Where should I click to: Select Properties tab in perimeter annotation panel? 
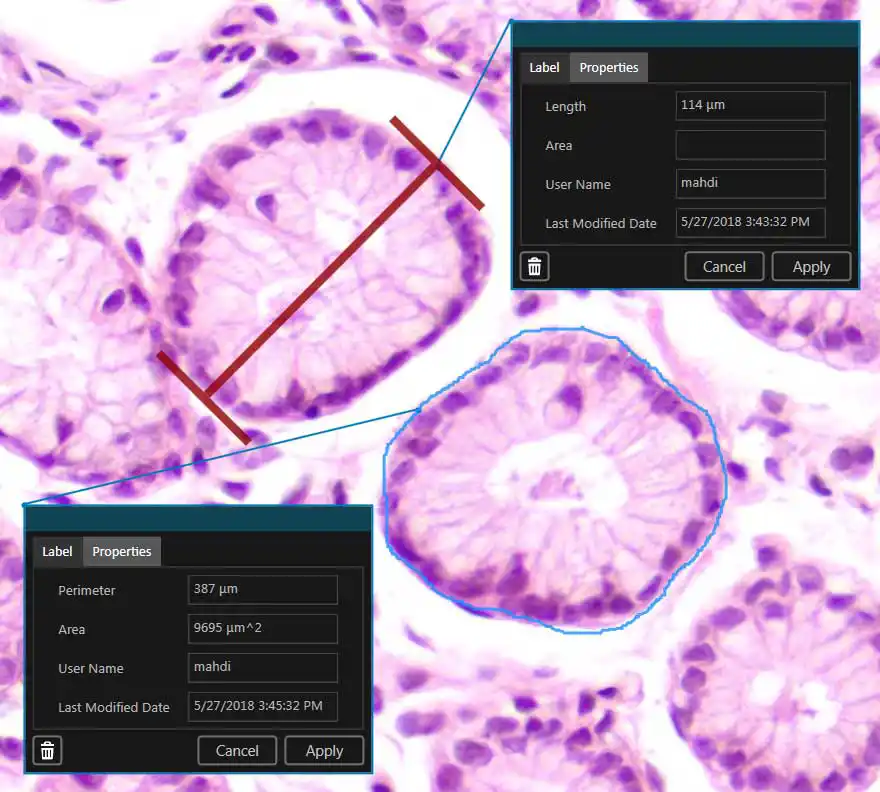point(122,552)
